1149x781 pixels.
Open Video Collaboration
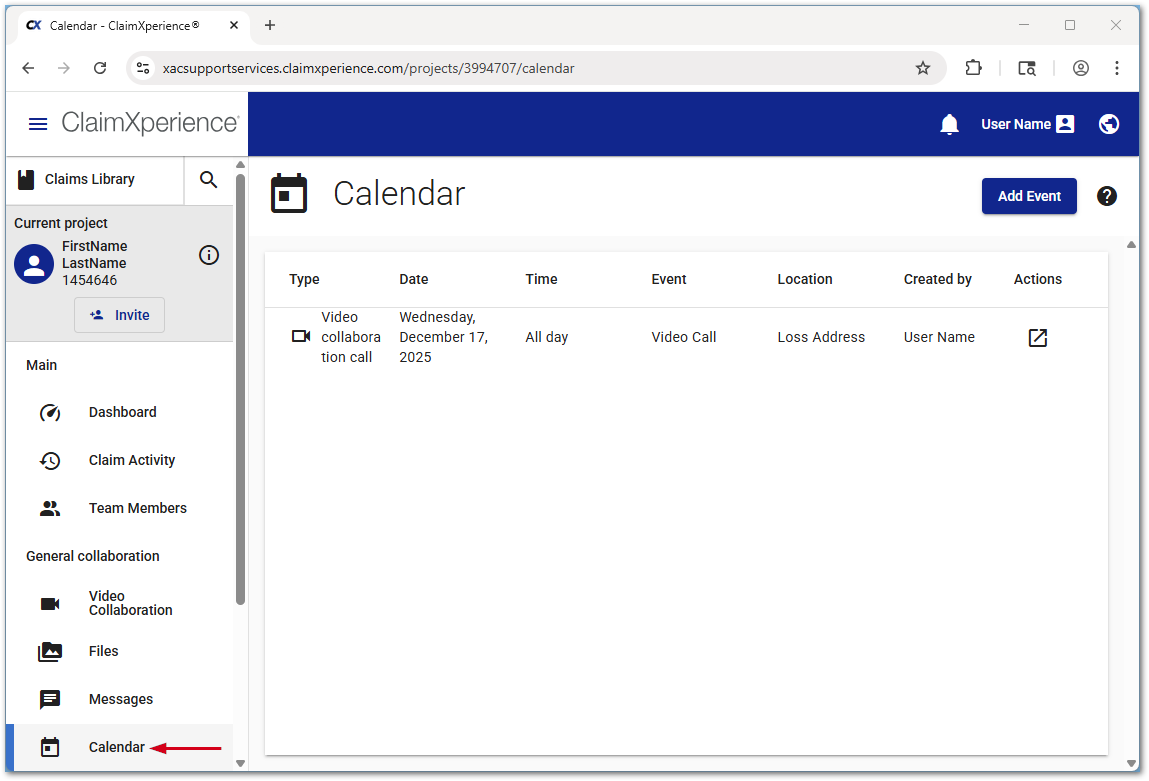[x=50, y=604]
